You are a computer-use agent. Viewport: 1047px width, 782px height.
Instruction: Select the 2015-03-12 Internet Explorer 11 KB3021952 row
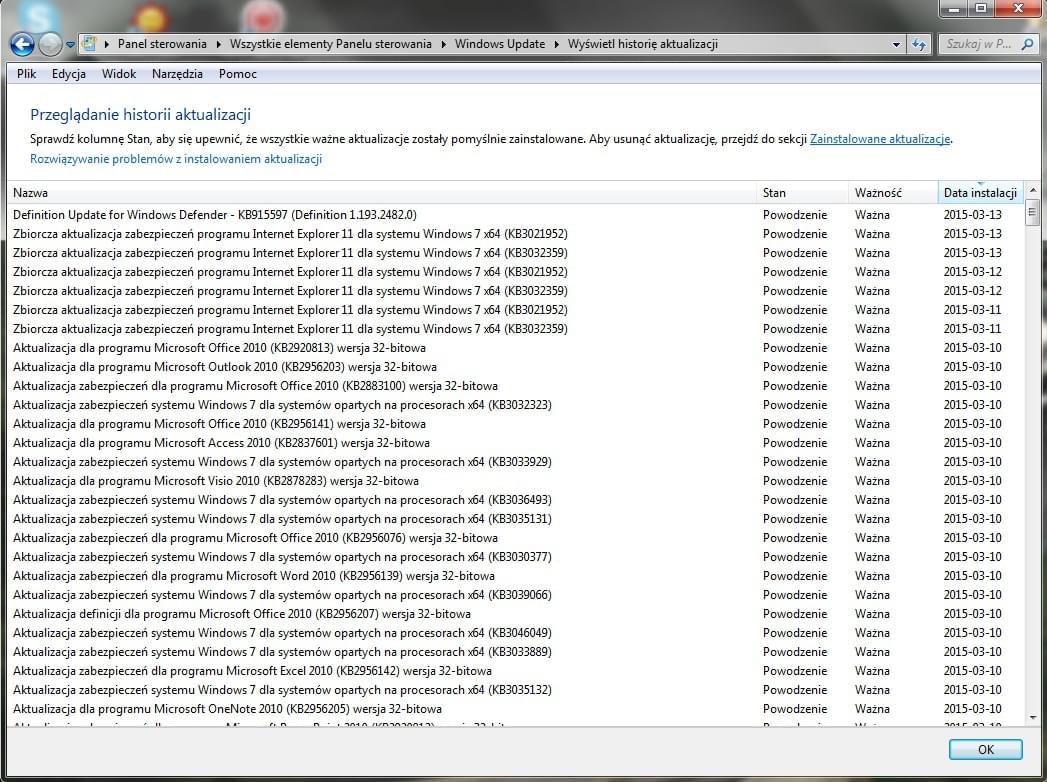tap(514, 272)
